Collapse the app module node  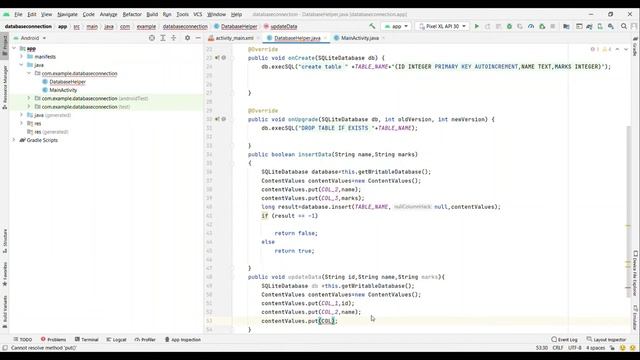point(14,48)
